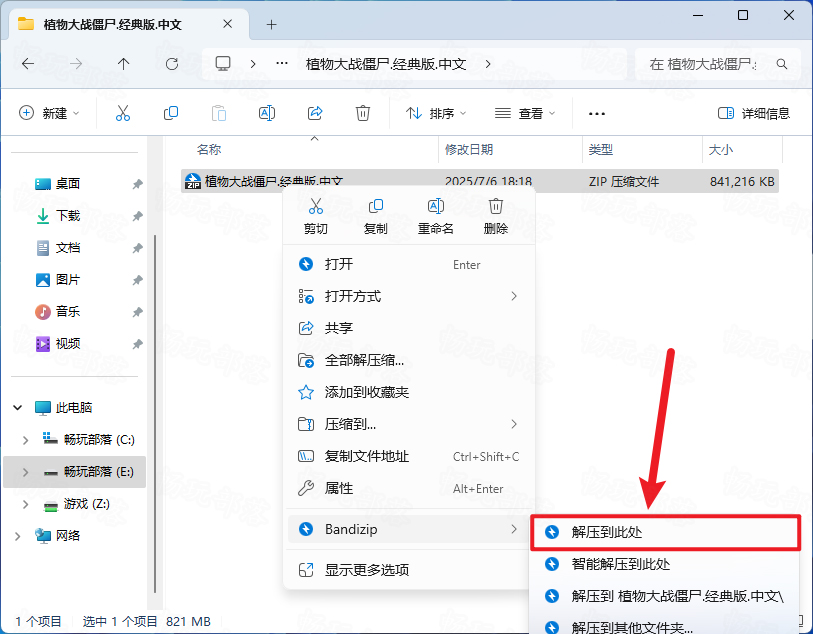This screenshot has width=813, height=634.
Task: Select 共享 in the context menu
Action: 410,328
